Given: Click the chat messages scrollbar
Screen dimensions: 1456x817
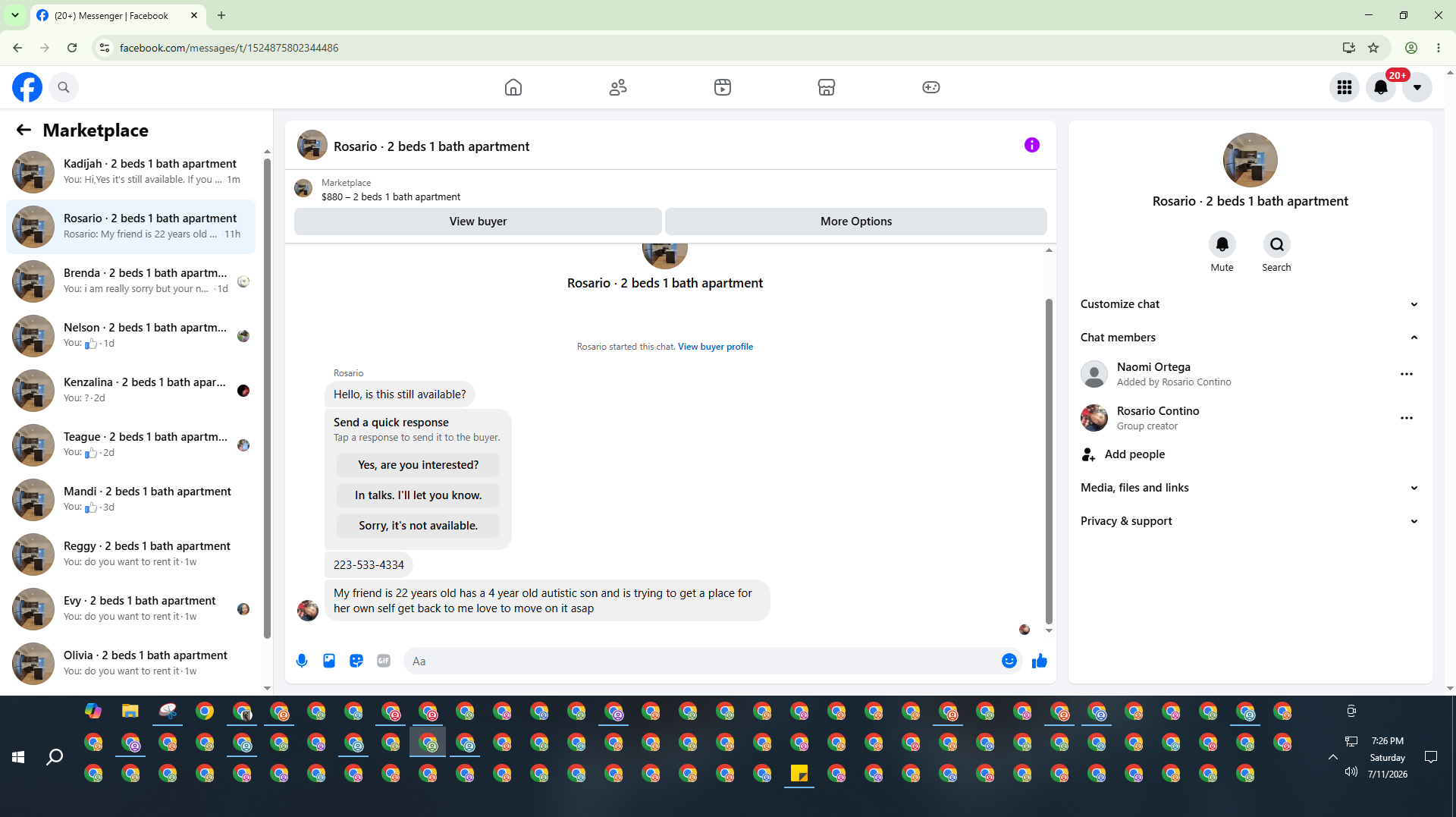Looking at the screenshot, I should 1049,461.
